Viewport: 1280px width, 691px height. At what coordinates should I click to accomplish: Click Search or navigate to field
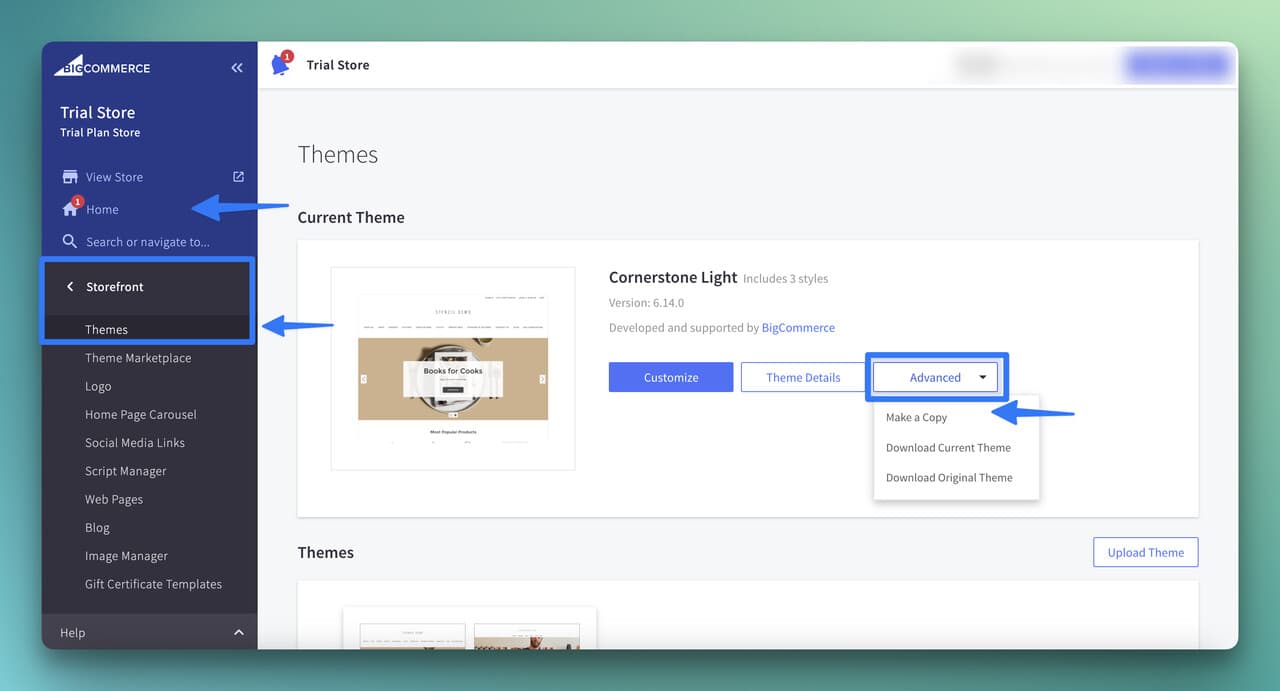tap(148, 242)
